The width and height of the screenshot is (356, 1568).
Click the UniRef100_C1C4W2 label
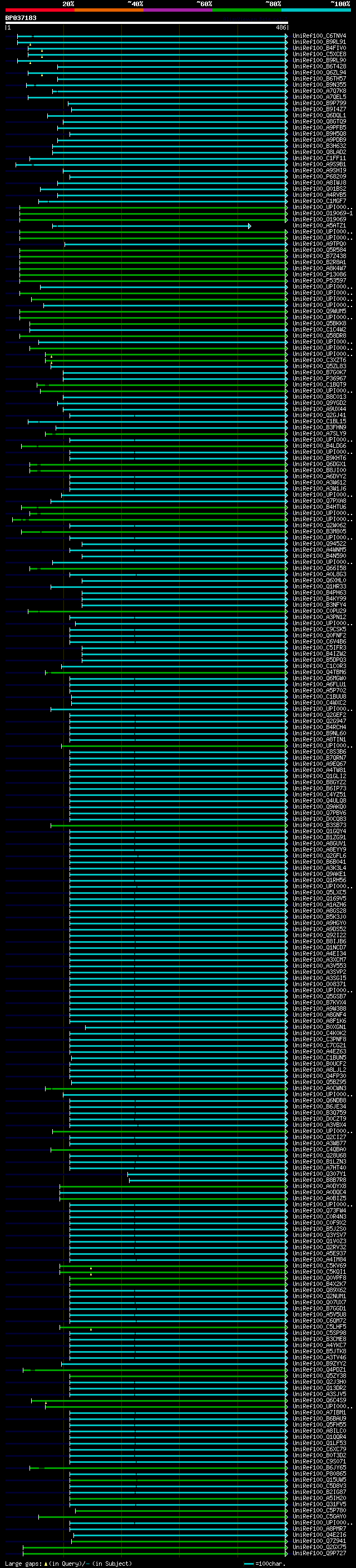click(x=319, y=330)
